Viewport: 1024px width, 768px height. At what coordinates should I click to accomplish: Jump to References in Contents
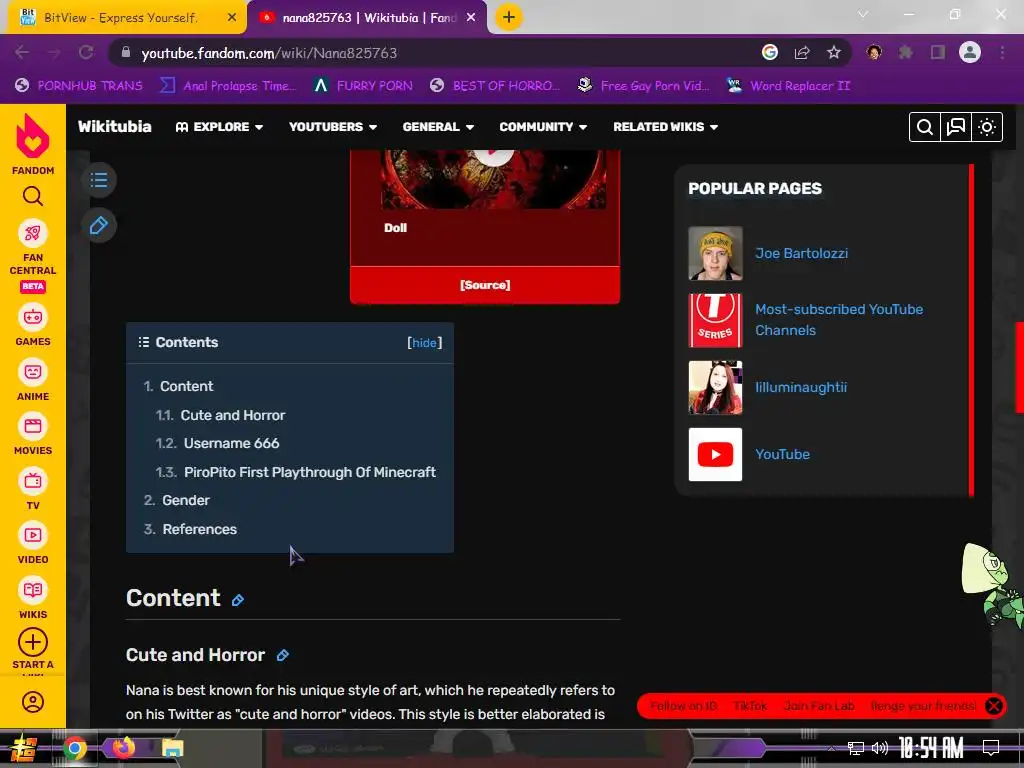[x=200, y=529]
